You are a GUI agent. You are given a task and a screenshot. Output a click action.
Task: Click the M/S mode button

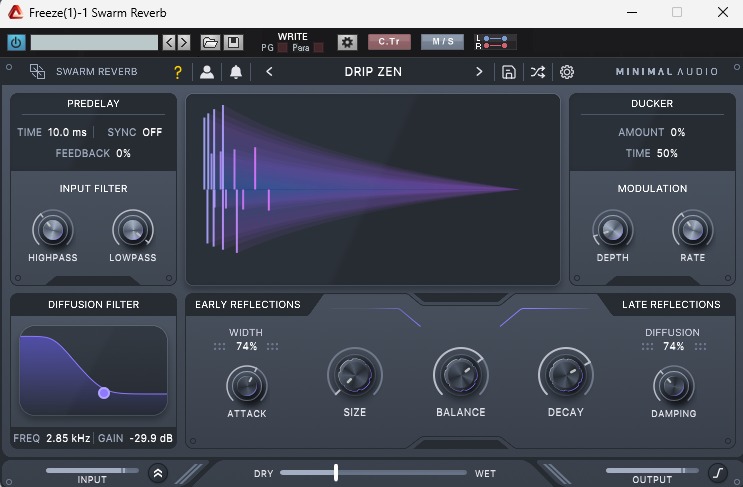tap(443, 42)
